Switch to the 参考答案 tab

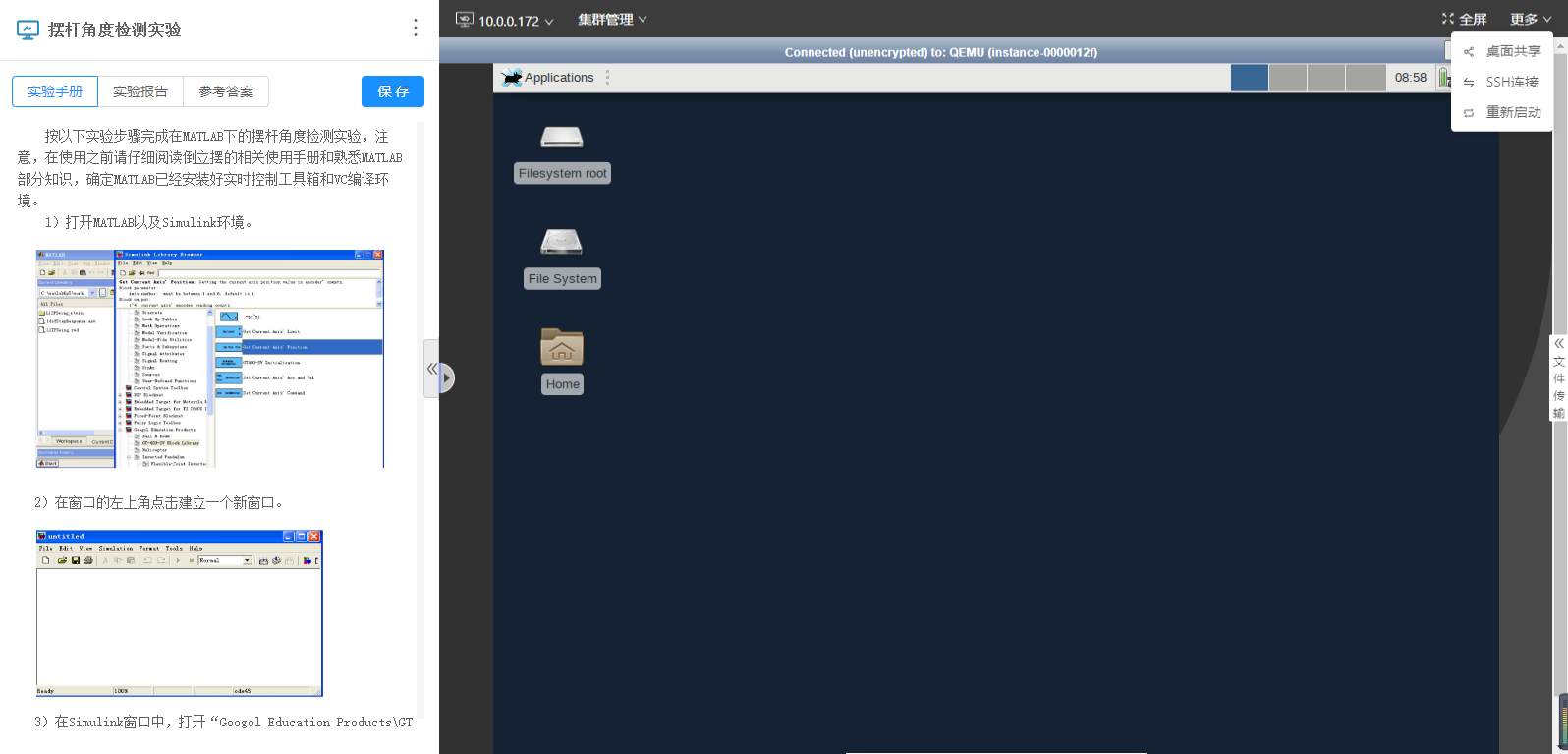[226, 91]
